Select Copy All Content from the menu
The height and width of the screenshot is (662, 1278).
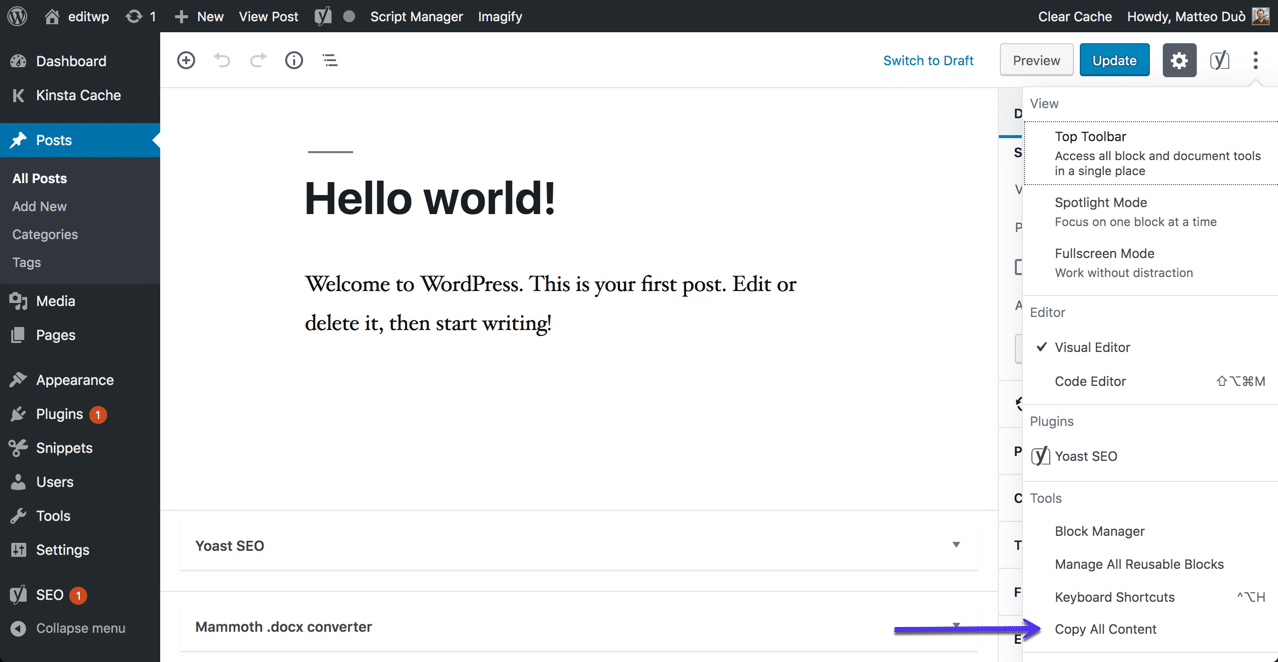[x=1105, y=629]
